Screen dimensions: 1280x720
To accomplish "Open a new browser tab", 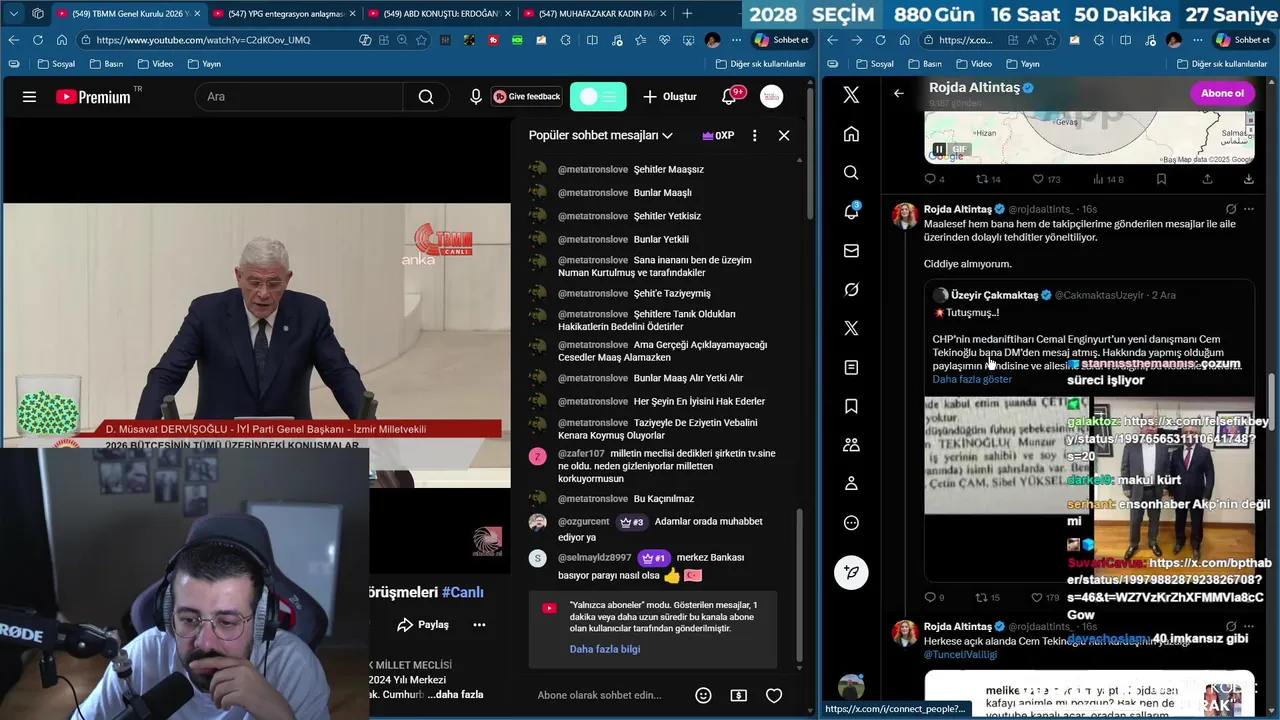I will [x=687, y=14].
